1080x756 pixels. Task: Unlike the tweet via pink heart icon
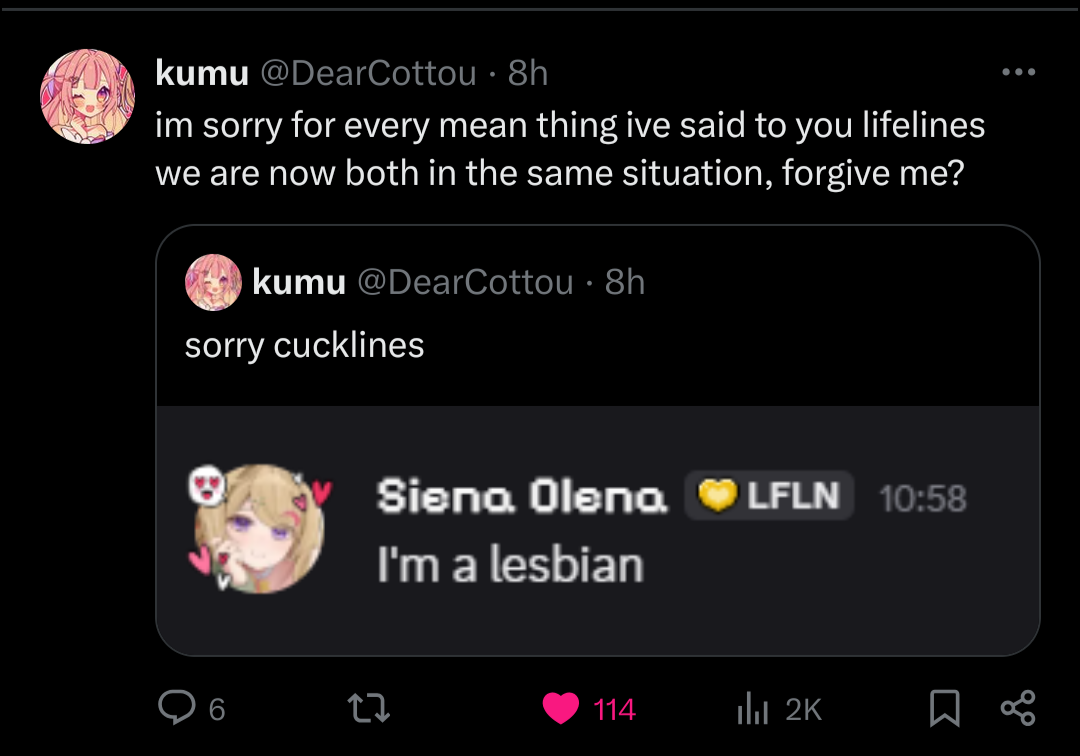(x=561, y=708)
